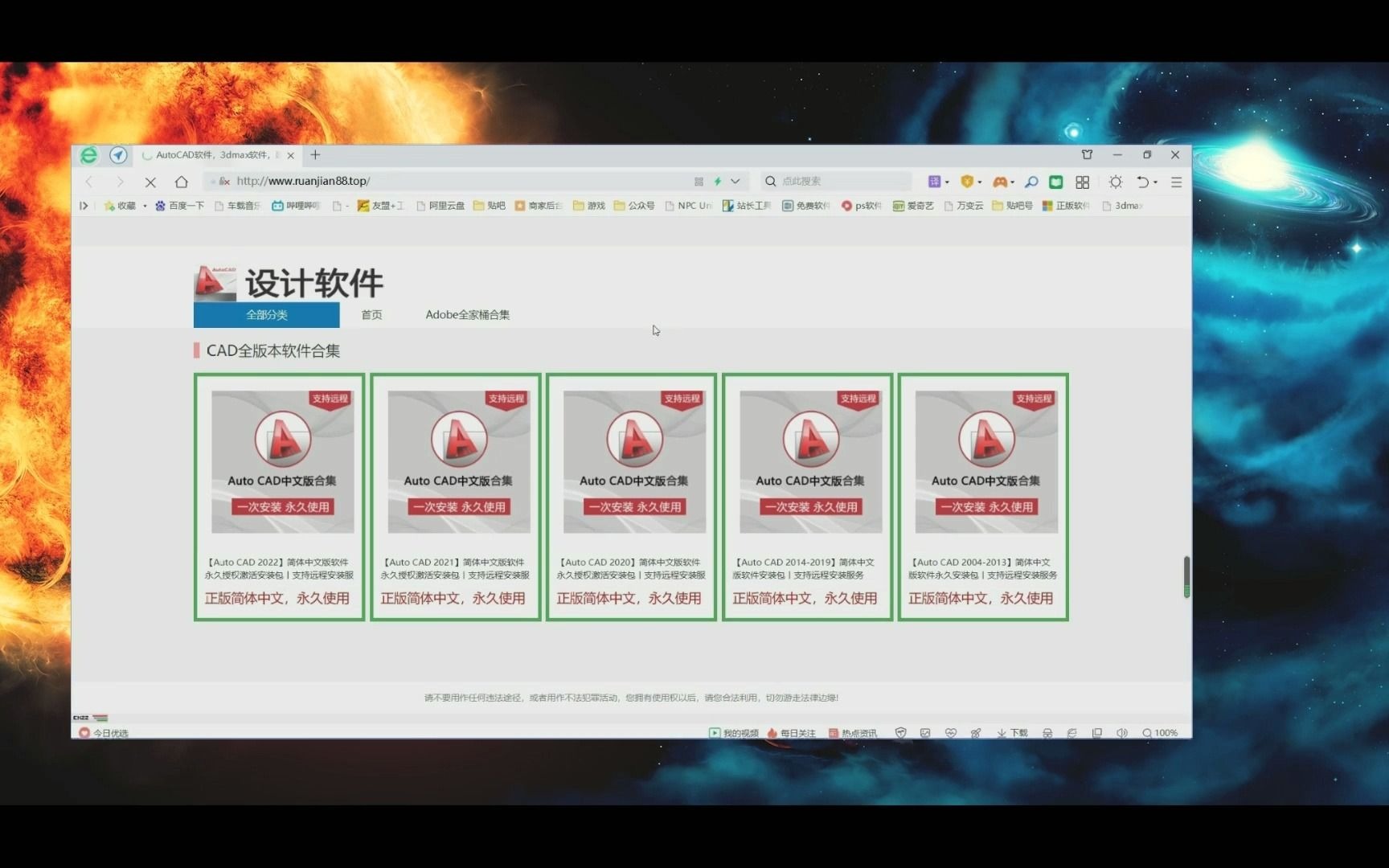Screen dimensions: 1389x868
Task: Open the 正版软件 bookmark
Action: coord(1066,206)
